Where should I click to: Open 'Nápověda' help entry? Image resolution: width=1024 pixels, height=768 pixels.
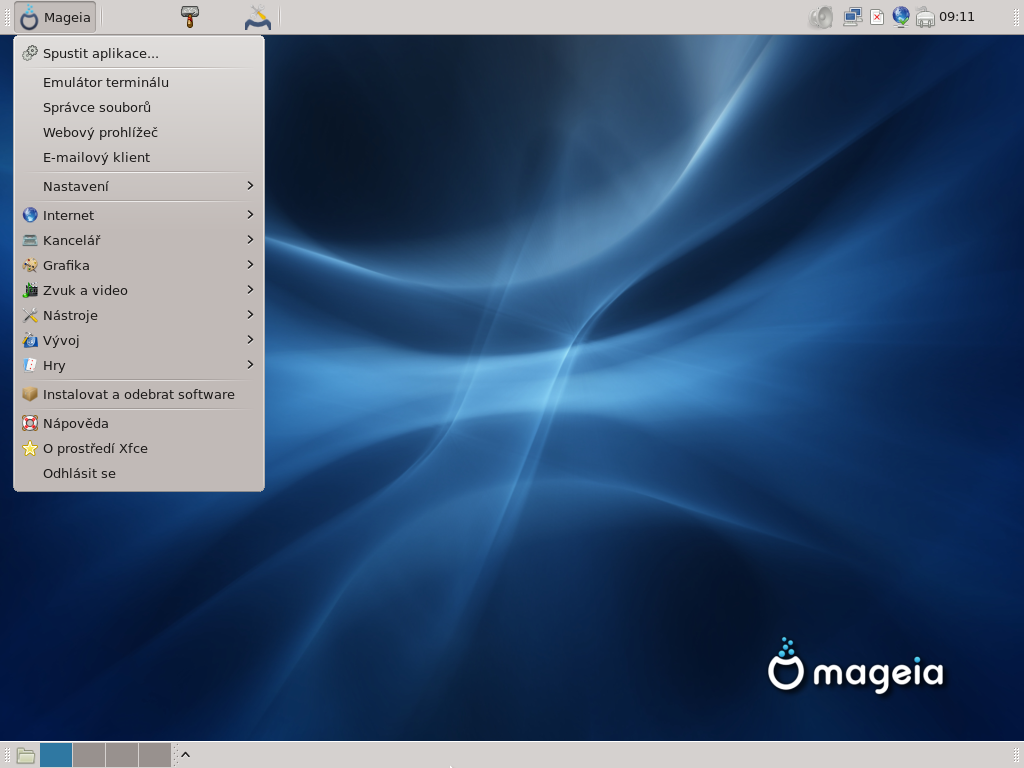tap(138, 423)
